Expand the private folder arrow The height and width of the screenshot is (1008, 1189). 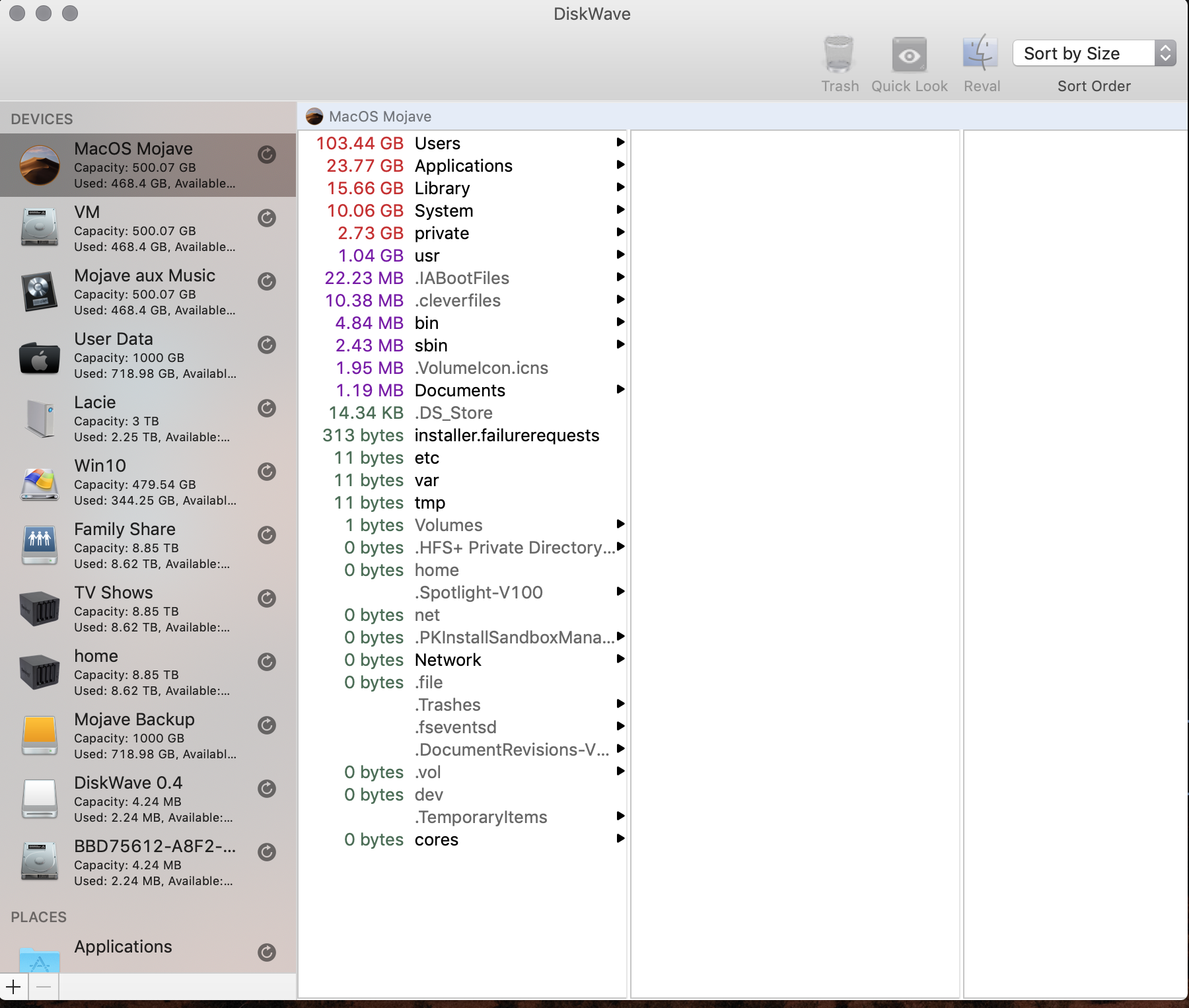tap(620, 232)
